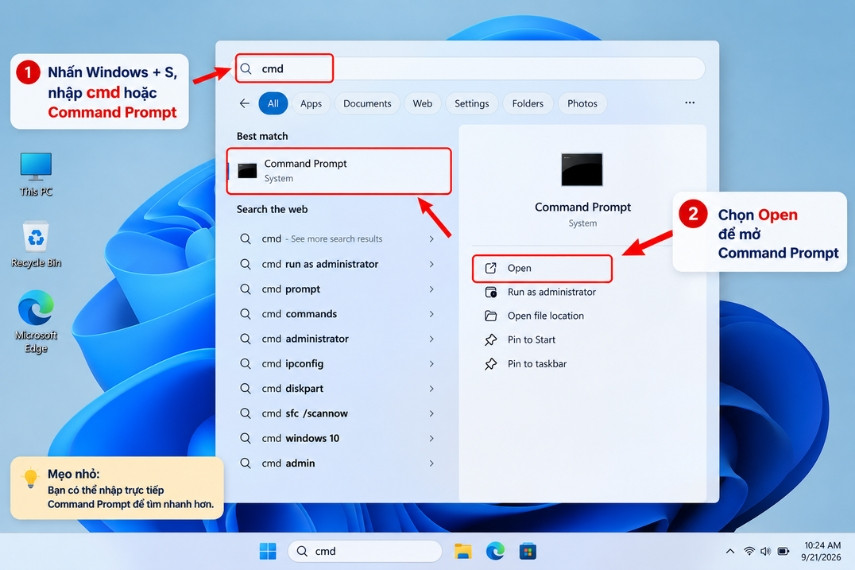Click the battery tray icon
855x570 pixels.
(783, 551)
